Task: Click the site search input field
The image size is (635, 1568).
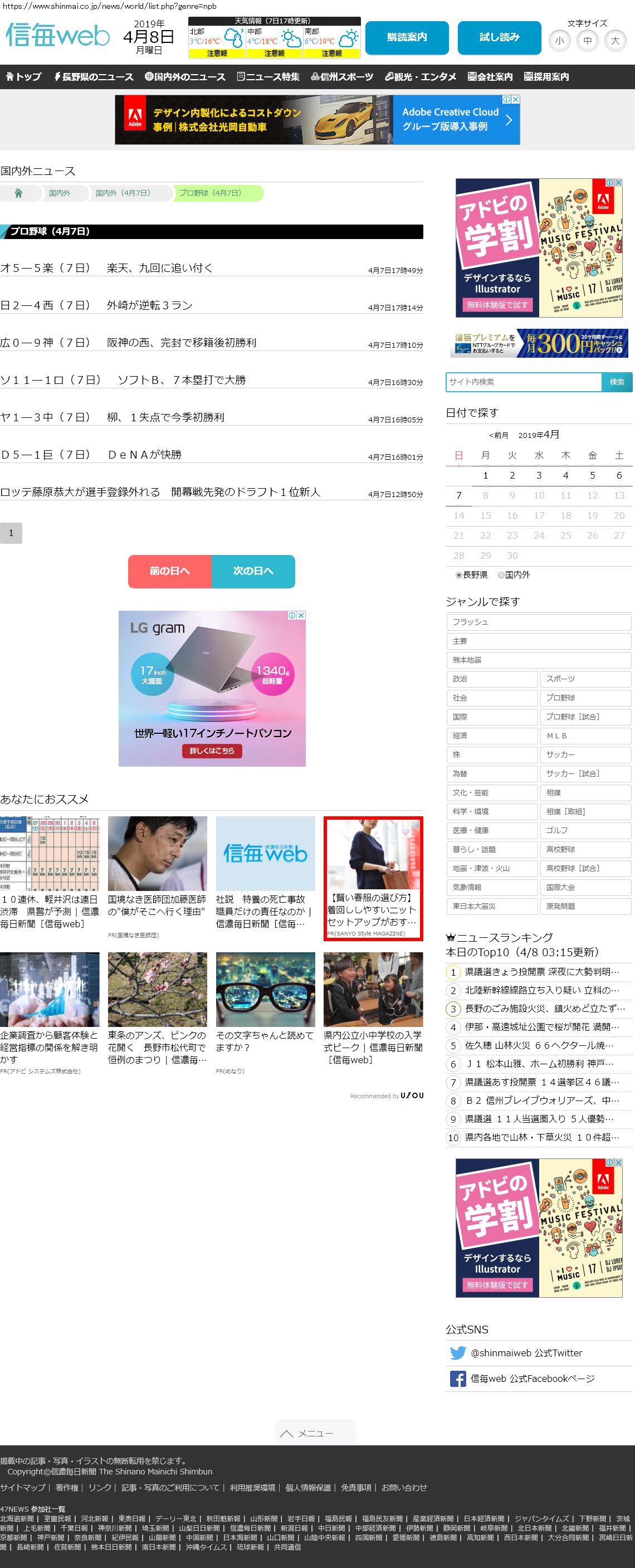Action: click(x=523, y=382)
